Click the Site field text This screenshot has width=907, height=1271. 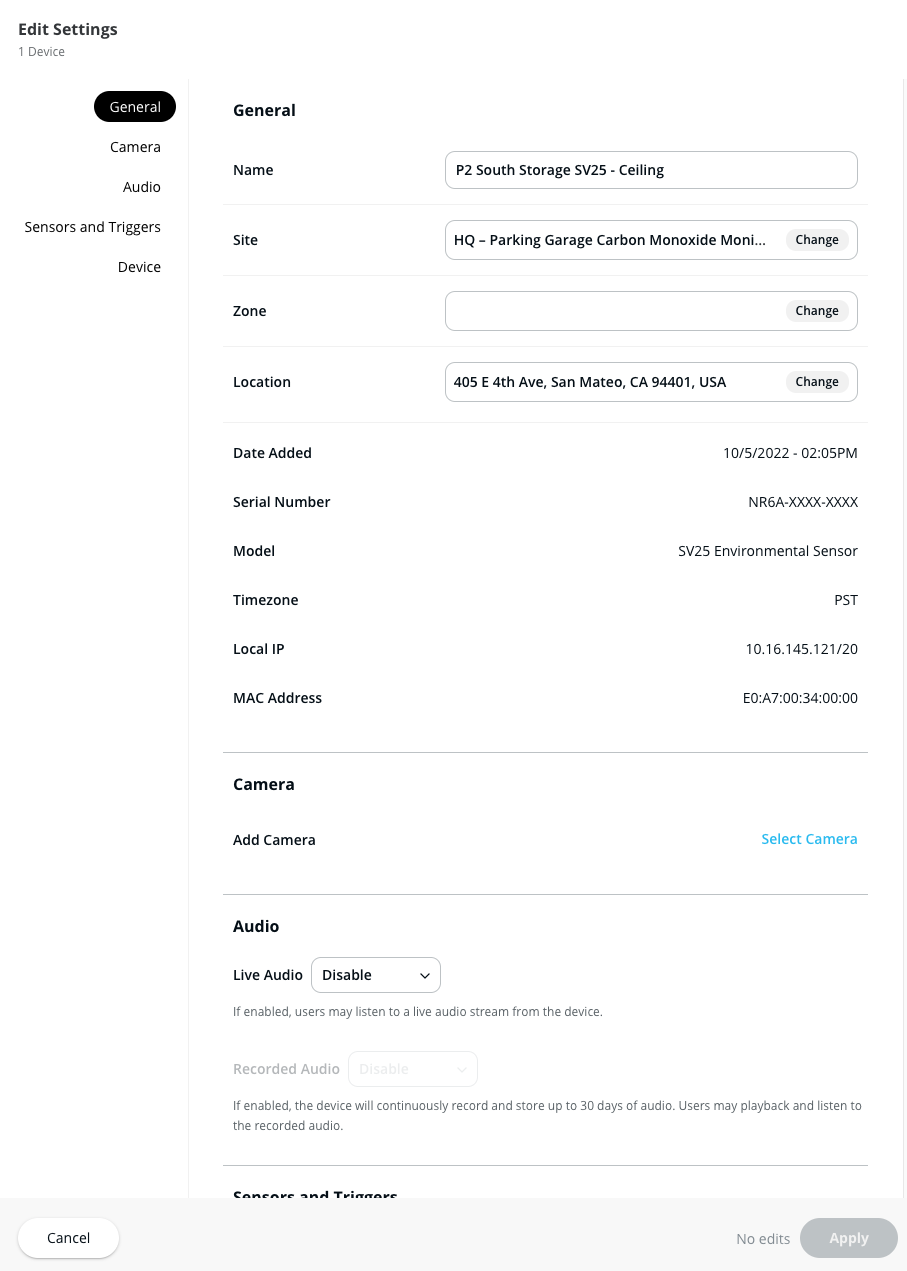point(610,240)
